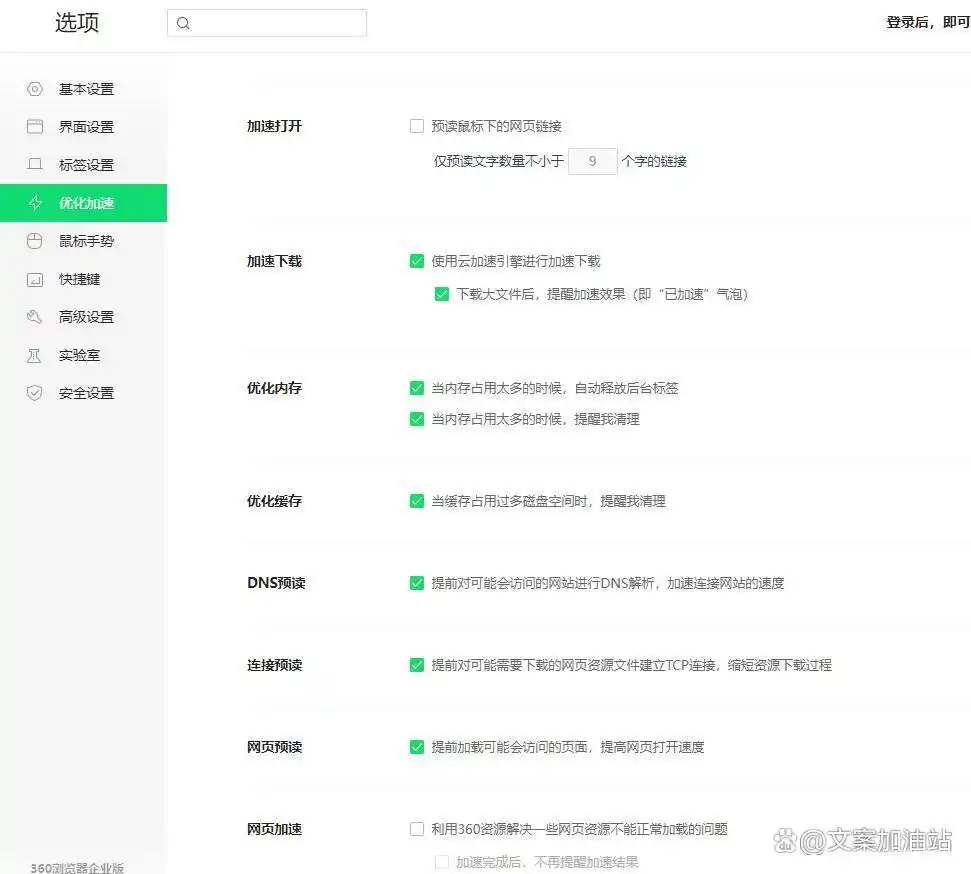Click the 优化缓存 section label
Viewport: 971px width, 874px height.
[274, 501]
